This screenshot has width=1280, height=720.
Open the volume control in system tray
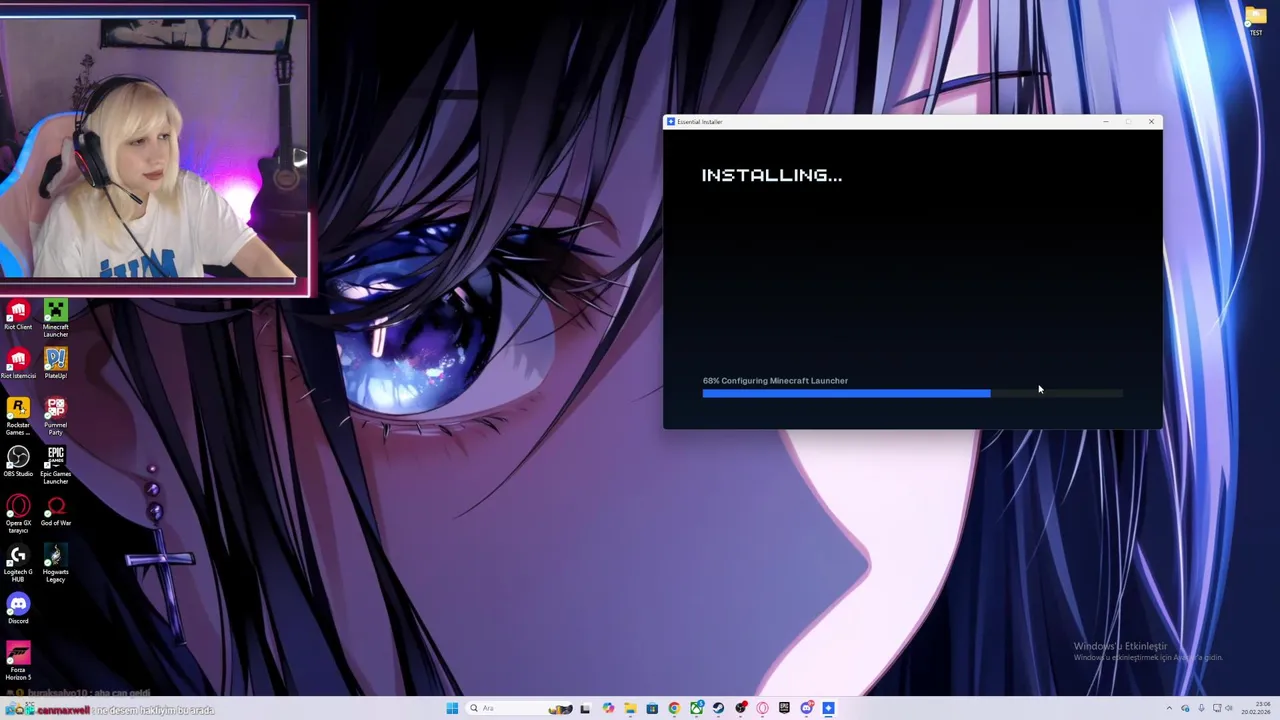tap(1229, 708)
